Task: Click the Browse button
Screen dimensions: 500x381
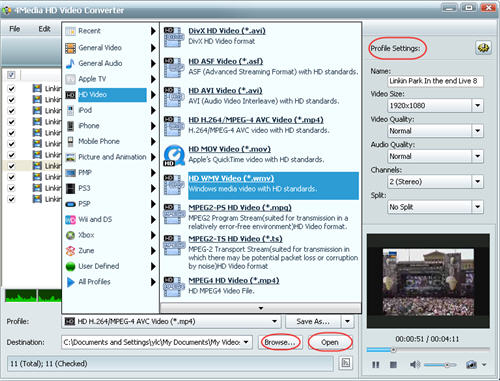Action: [280, 342]
